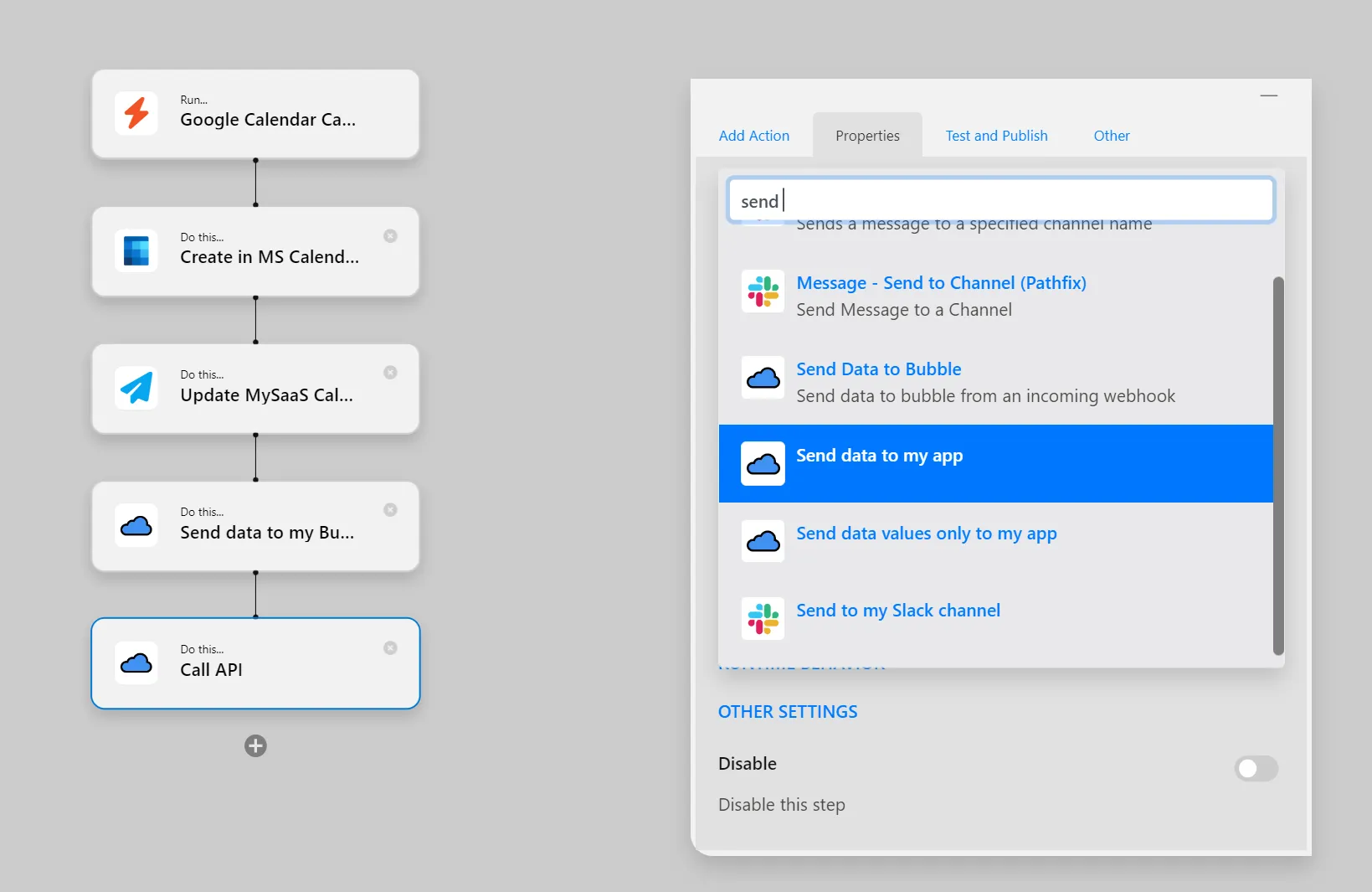Click the OTHER SETTINGS heading
Viewport: 1372px width, 892px height.
(x=788, y=712)
